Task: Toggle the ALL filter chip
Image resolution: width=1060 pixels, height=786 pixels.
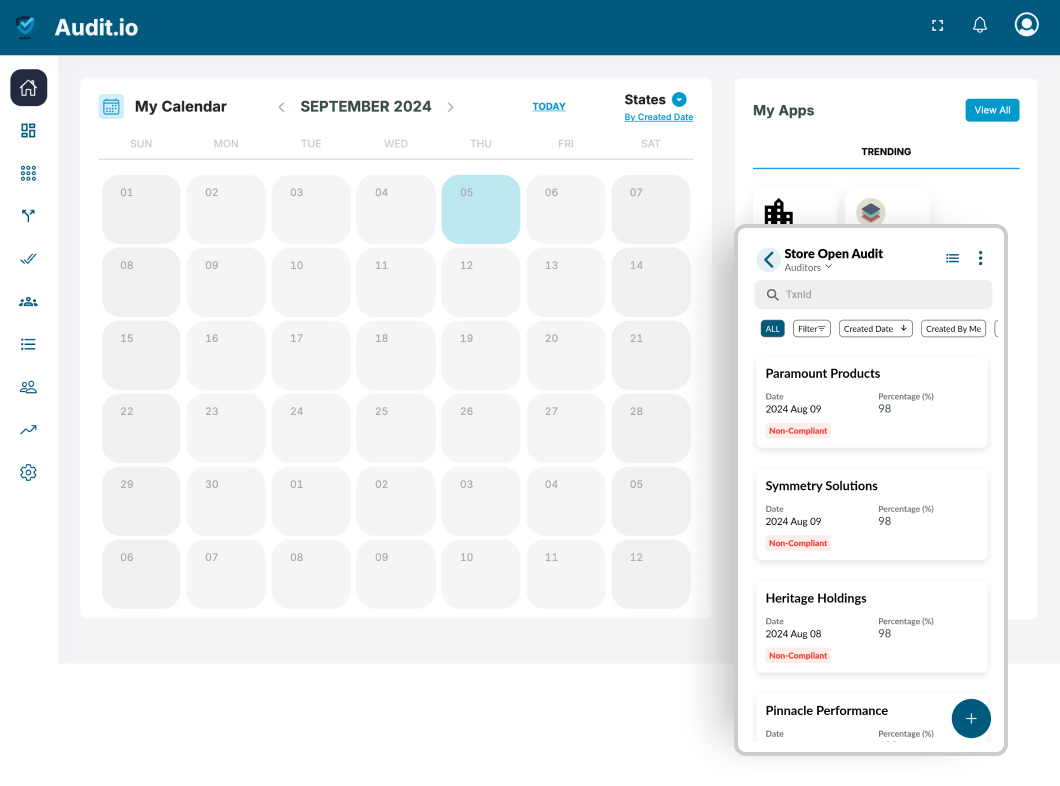Action: (772, 328)
